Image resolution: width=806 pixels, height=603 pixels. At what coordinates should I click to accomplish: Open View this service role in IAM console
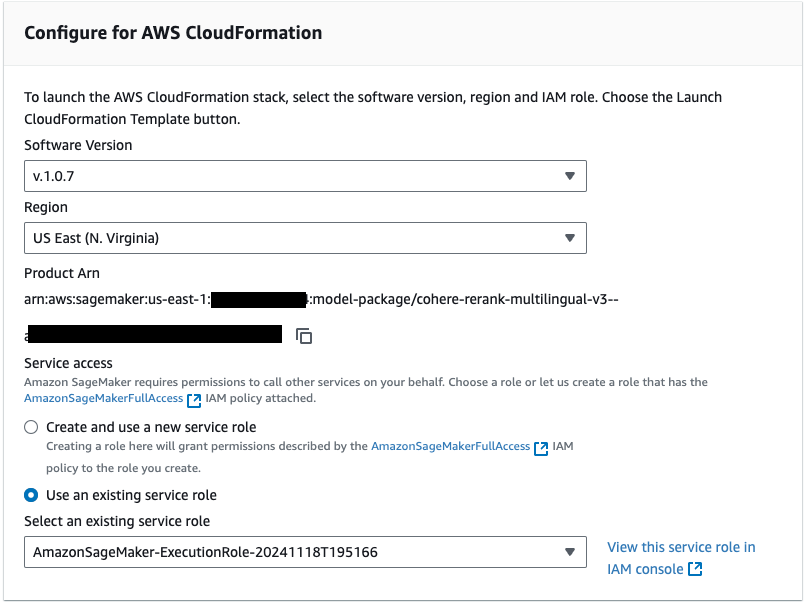tap(681, 558)
